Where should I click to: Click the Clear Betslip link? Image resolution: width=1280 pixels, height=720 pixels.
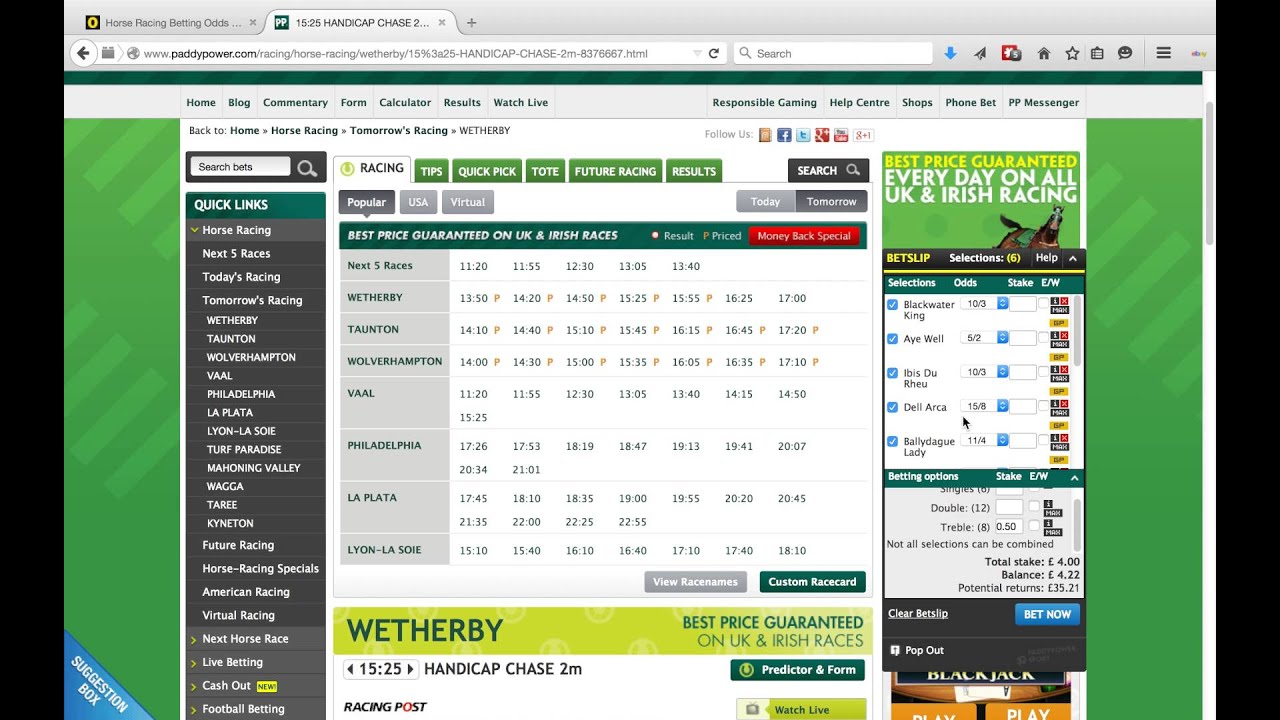918,613
